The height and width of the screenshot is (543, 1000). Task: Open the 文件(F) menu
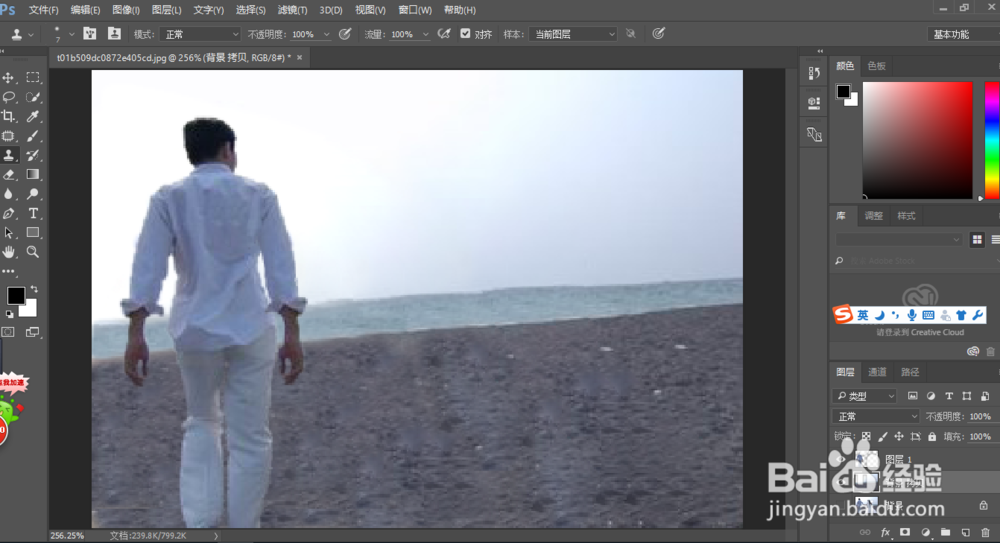tap(43, 10)
